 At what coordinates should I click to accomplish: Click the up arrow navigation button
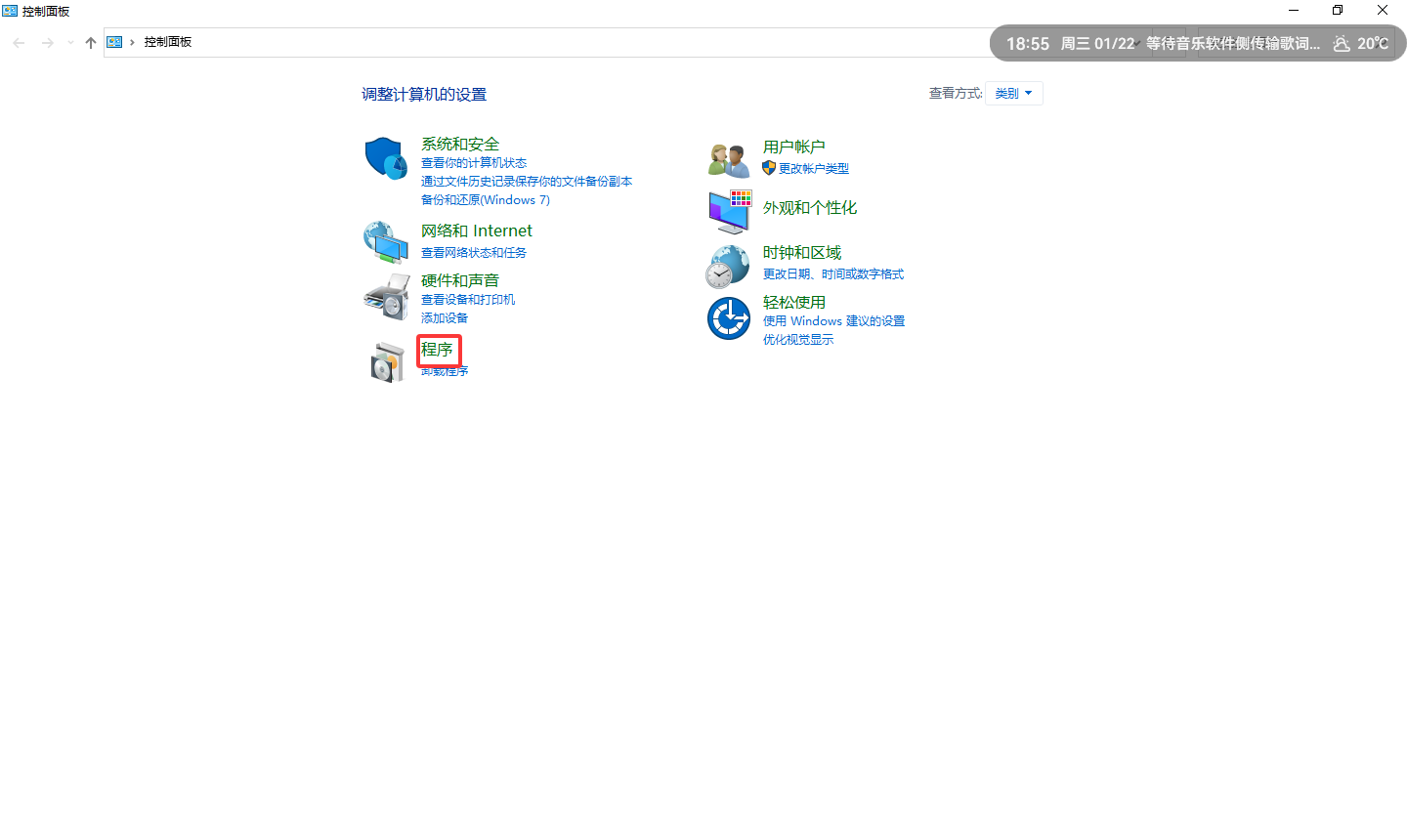(x=91, y=43)
